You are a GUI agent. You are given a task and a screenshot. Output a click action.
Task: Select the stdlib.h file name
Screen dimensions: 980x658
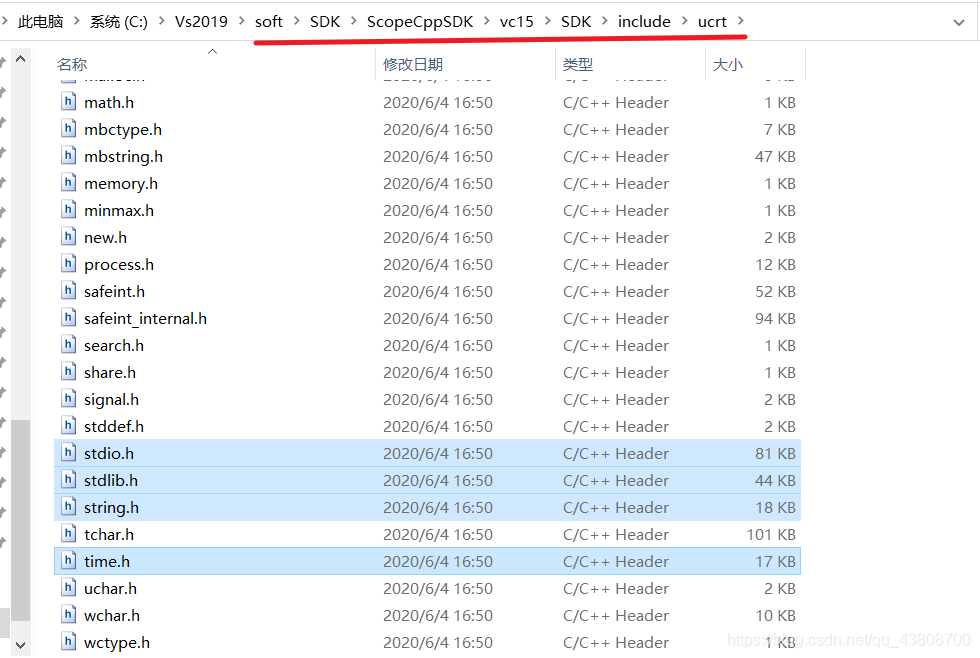coord(111,480)
